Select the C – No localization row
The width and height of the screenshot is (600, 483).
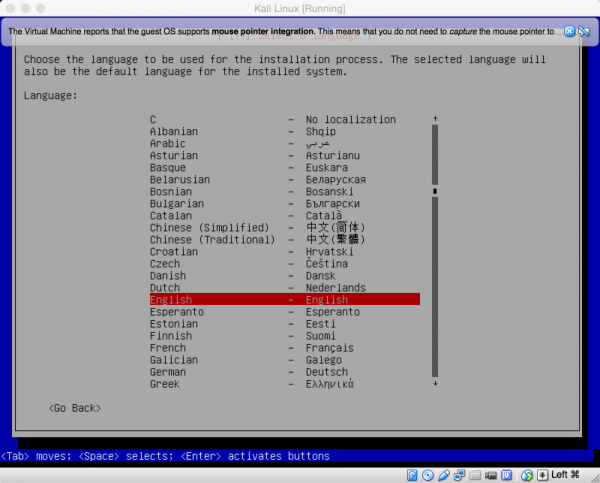[x=285, y=119]
